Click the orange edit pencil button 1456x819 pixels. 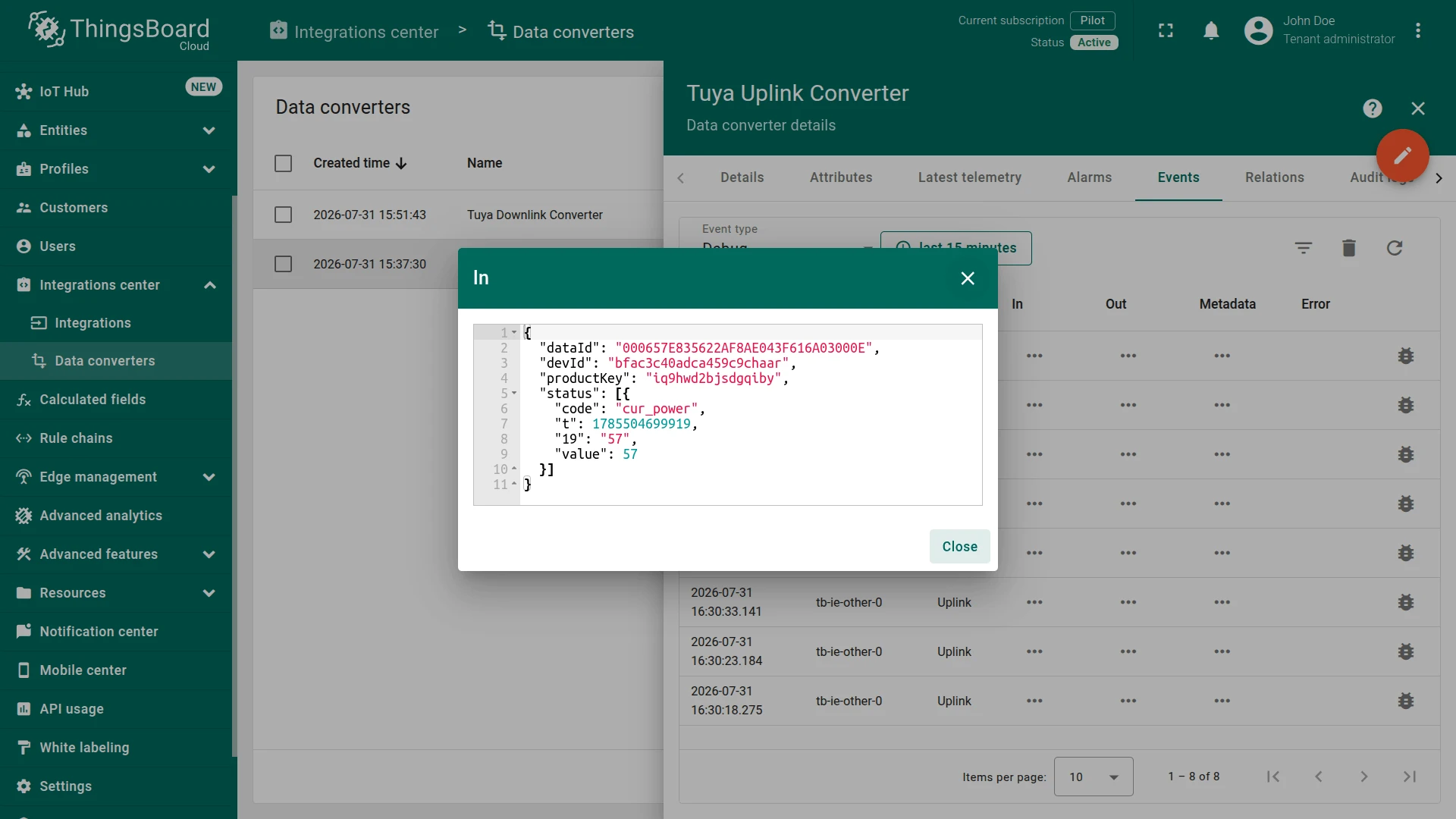[1402, 155]
